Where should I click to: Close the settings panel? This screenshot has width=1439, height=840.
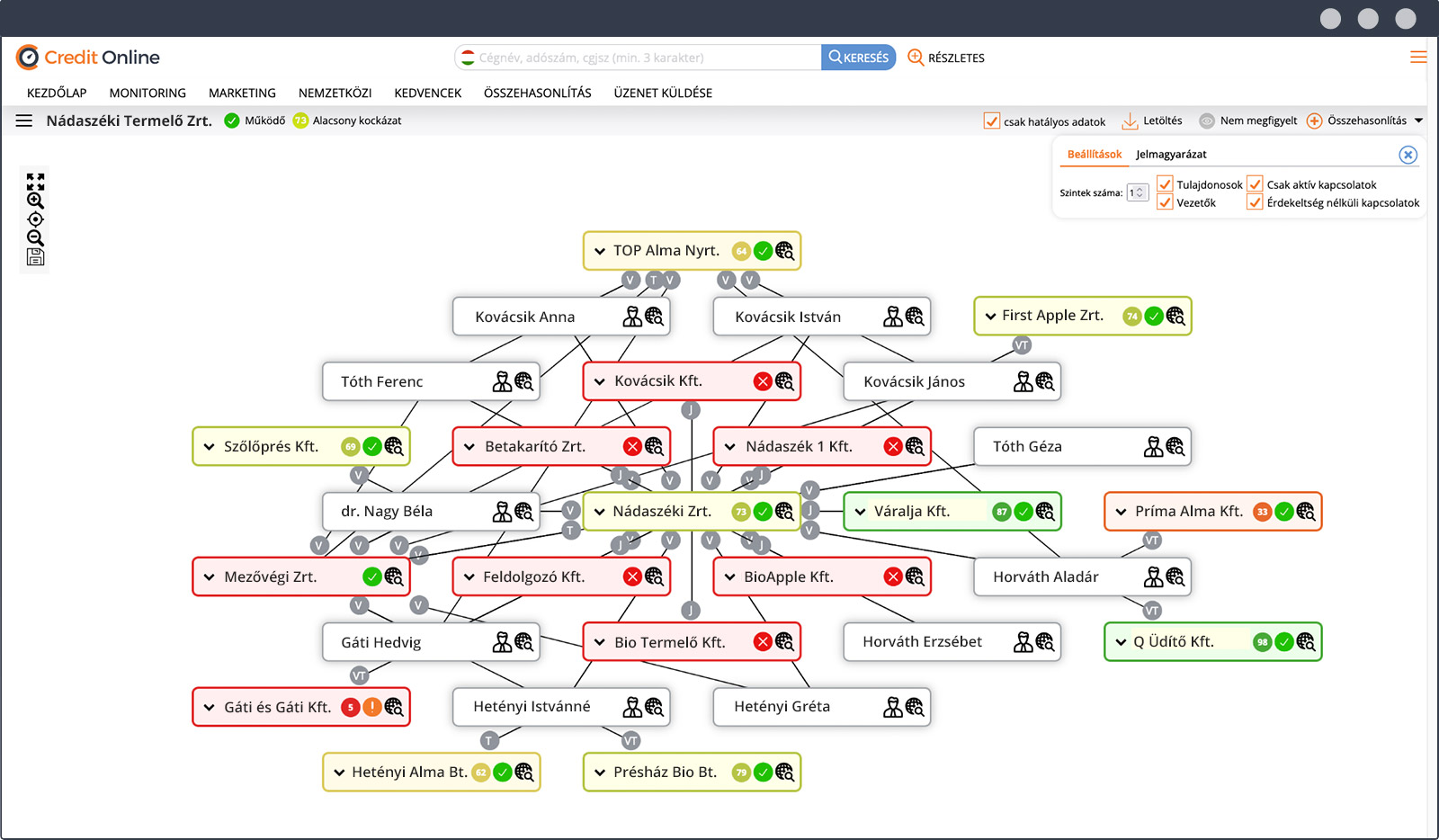pyautogui.click(x=1408, y=155)
